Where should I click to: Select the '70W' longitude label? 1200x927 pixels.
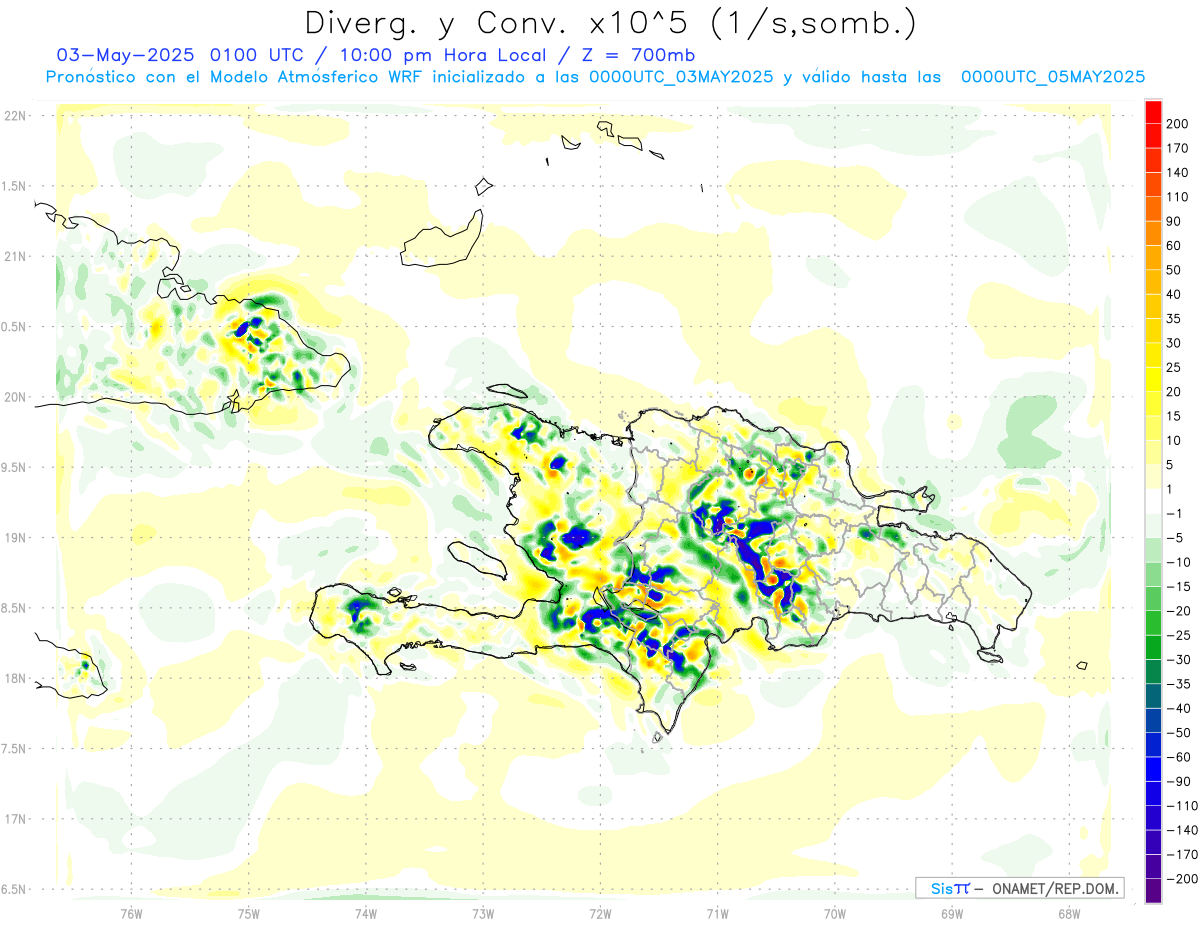coord(835,912)
